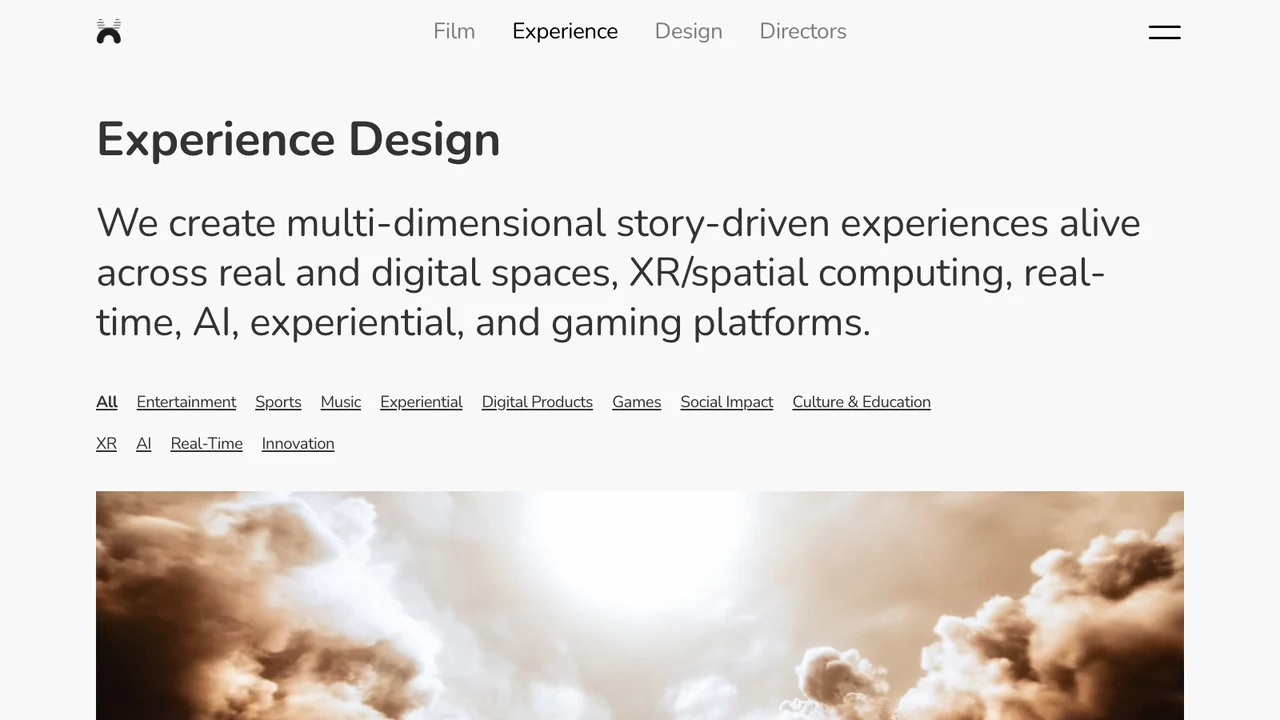This screenshot has height=720, width=1280.
Task: Show Social Impact projects
Action: pyautogui.click(x=727, y=402)
